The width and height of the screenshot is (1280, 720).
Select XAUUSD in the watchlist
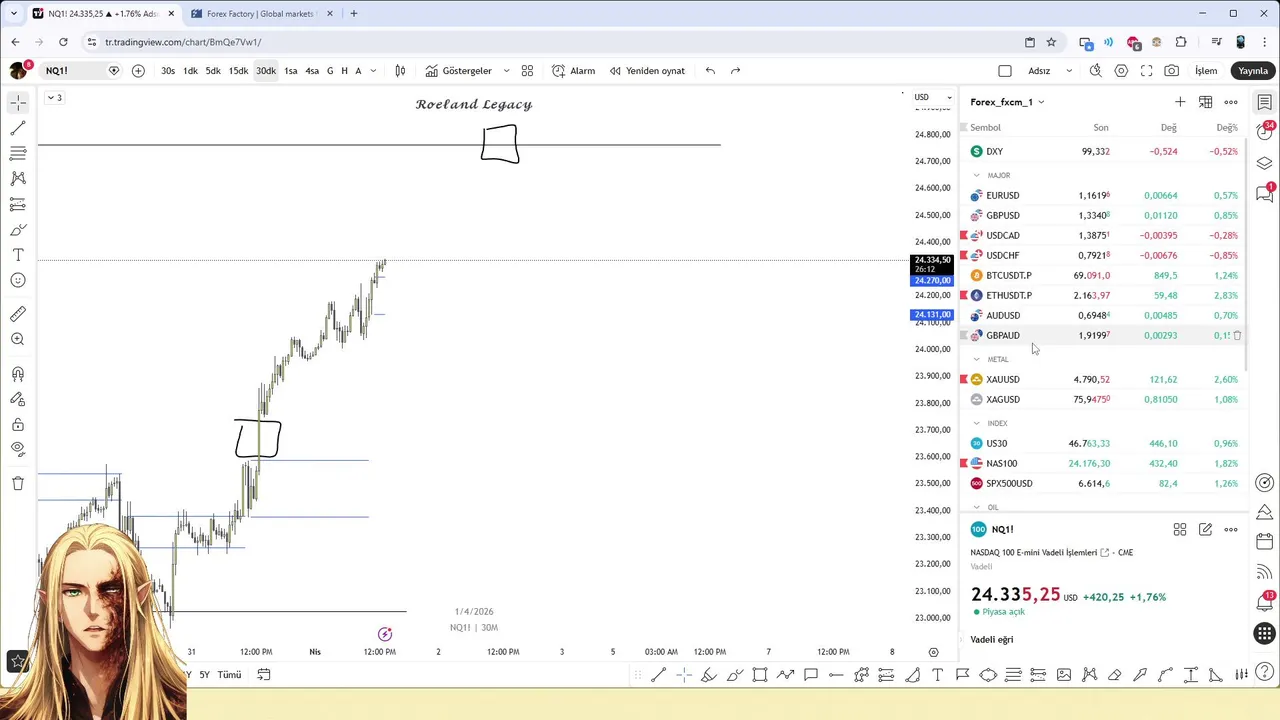tap(1104, 379)
